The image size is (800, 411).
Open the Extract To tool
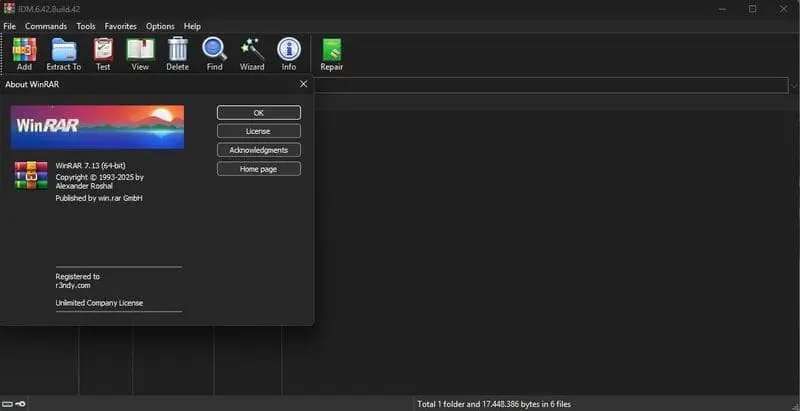point(64,54)
